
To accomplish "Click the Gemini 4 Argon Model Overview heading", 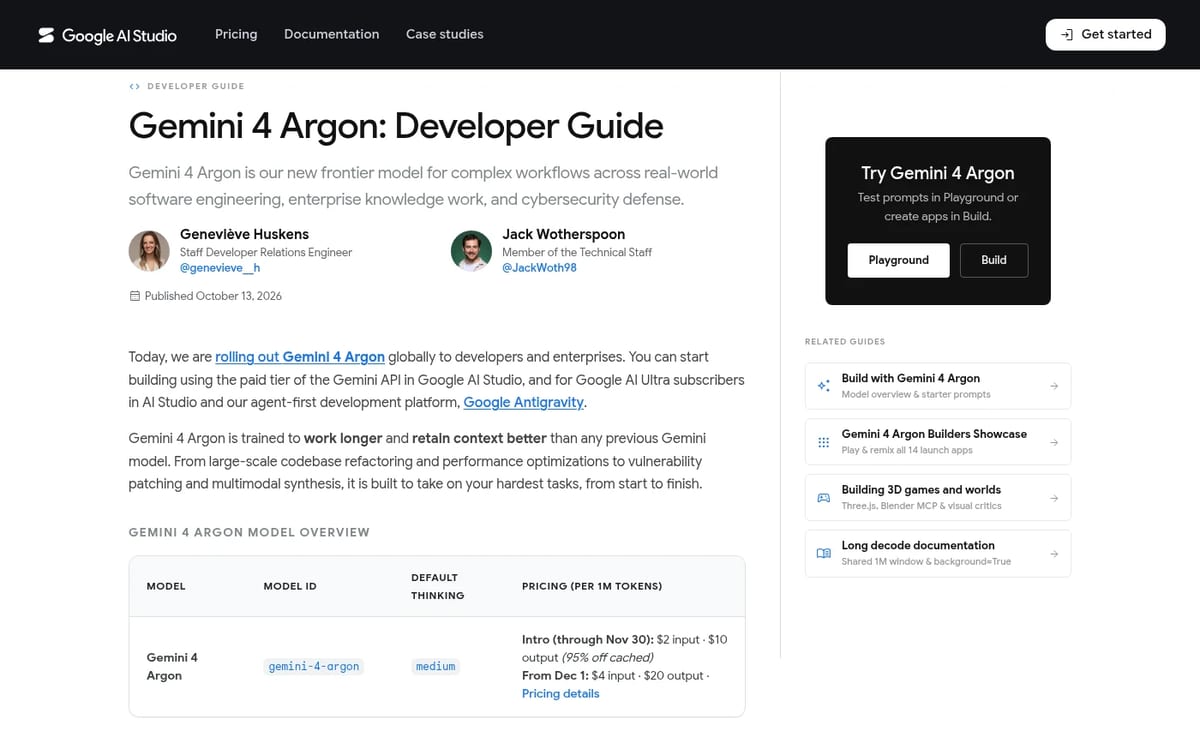I will (249, 532).
